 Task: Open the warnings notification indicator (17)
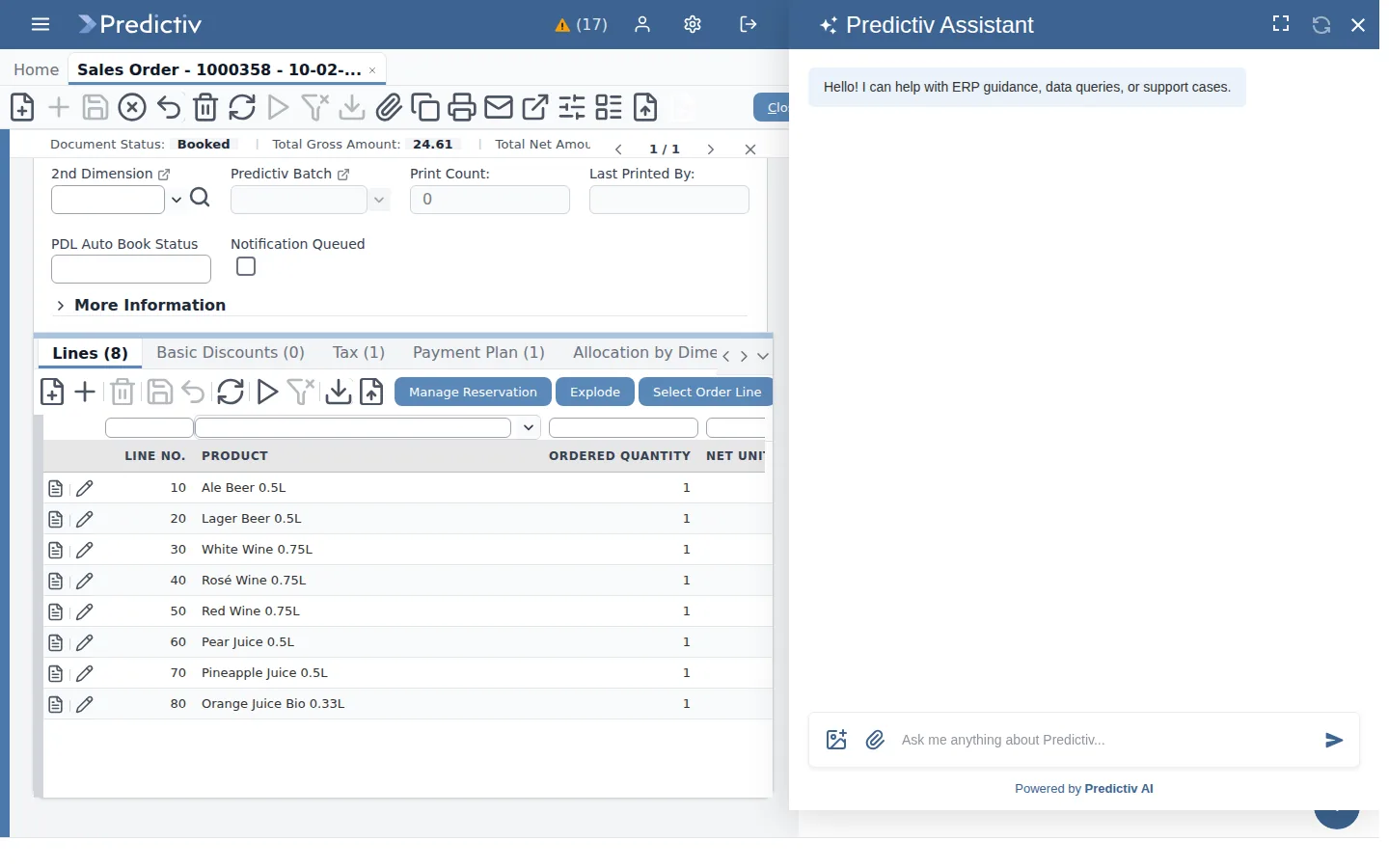(x=581, y=25)
